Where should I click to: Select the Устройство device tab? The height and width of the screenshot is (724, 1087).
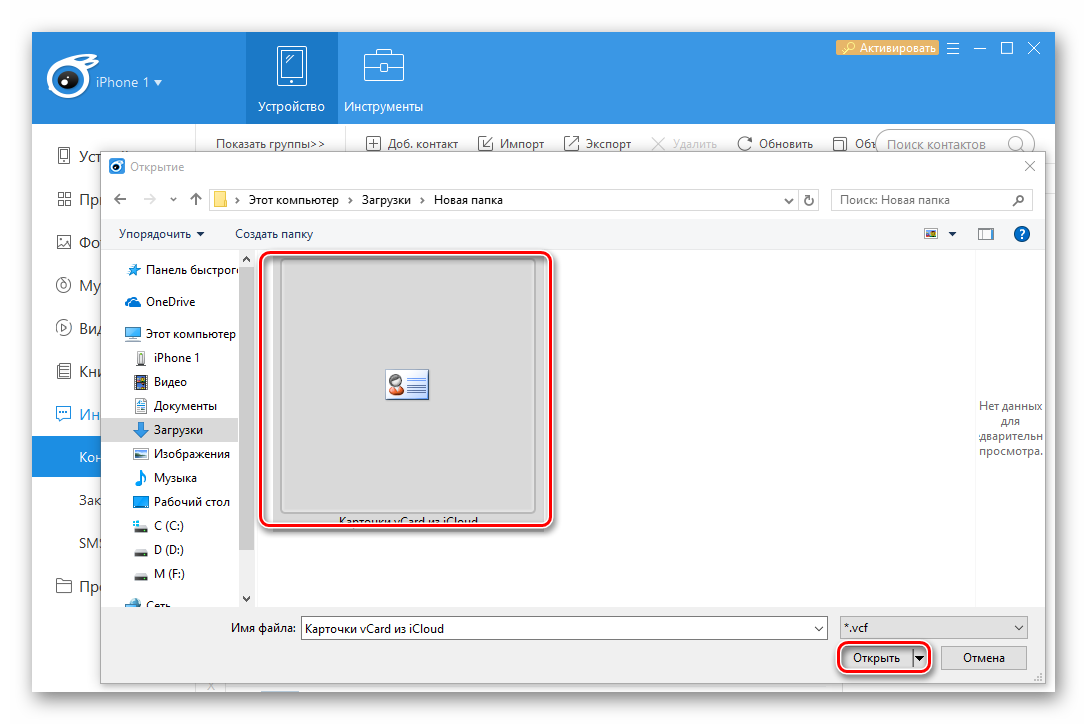(291, 76)
